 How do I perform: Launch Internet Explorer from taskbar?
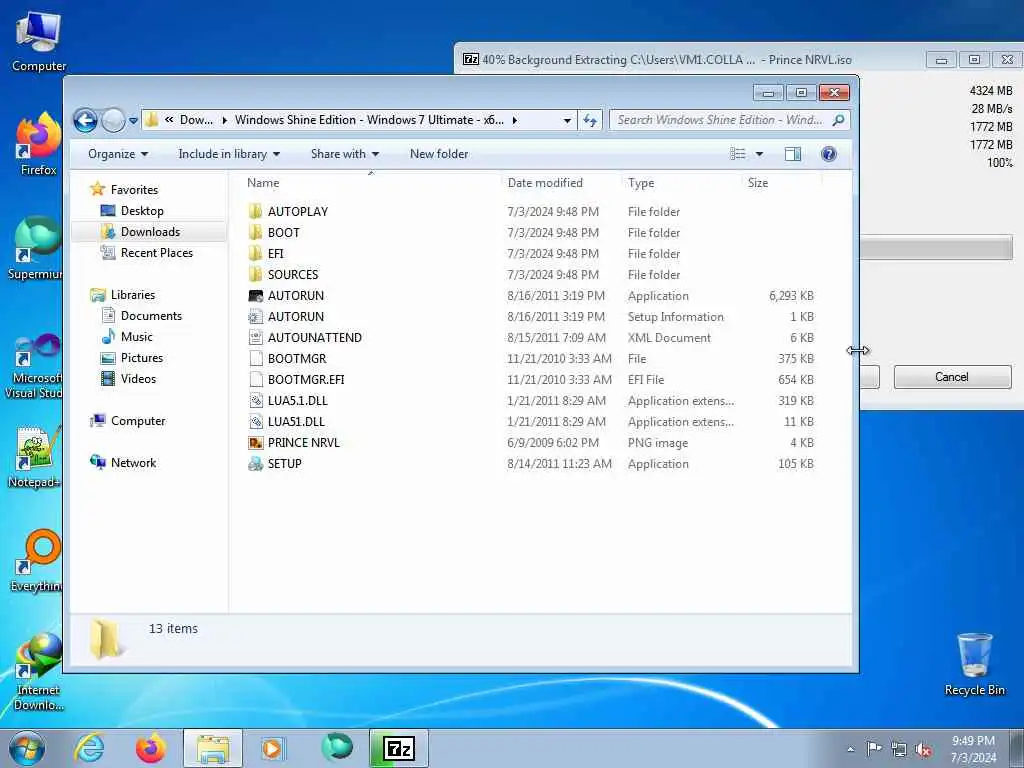[89, 748]
